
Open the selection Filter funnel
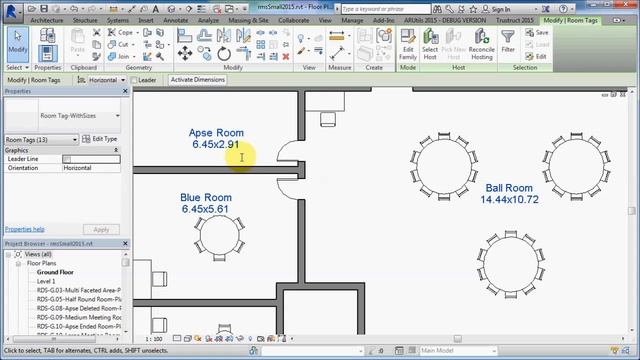[508, 41]
